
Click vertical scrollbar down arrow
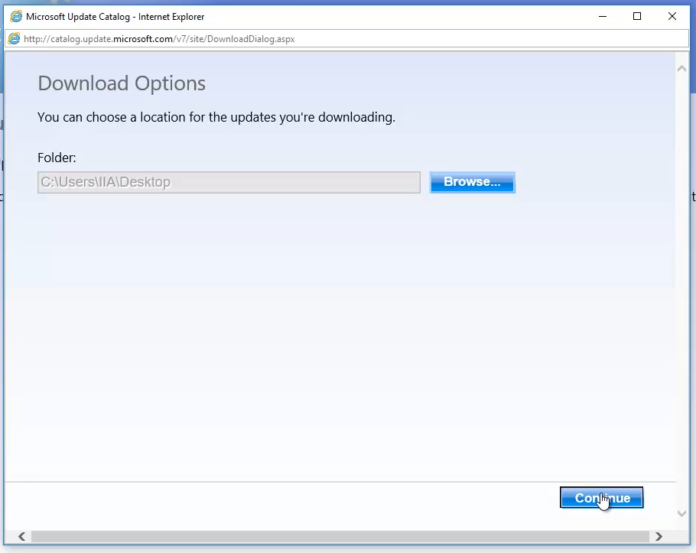[682, 514]
